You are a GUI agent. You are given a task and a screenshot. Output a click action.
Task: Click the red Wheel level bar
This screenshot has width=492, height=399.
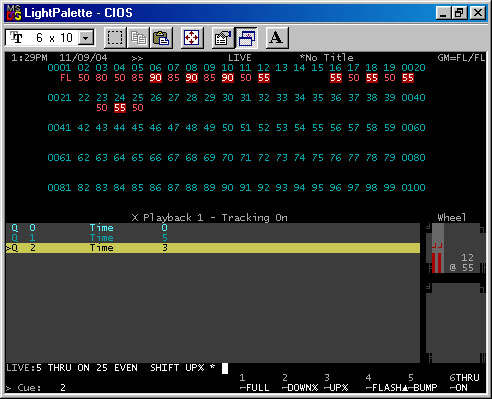tap(437, 263)
